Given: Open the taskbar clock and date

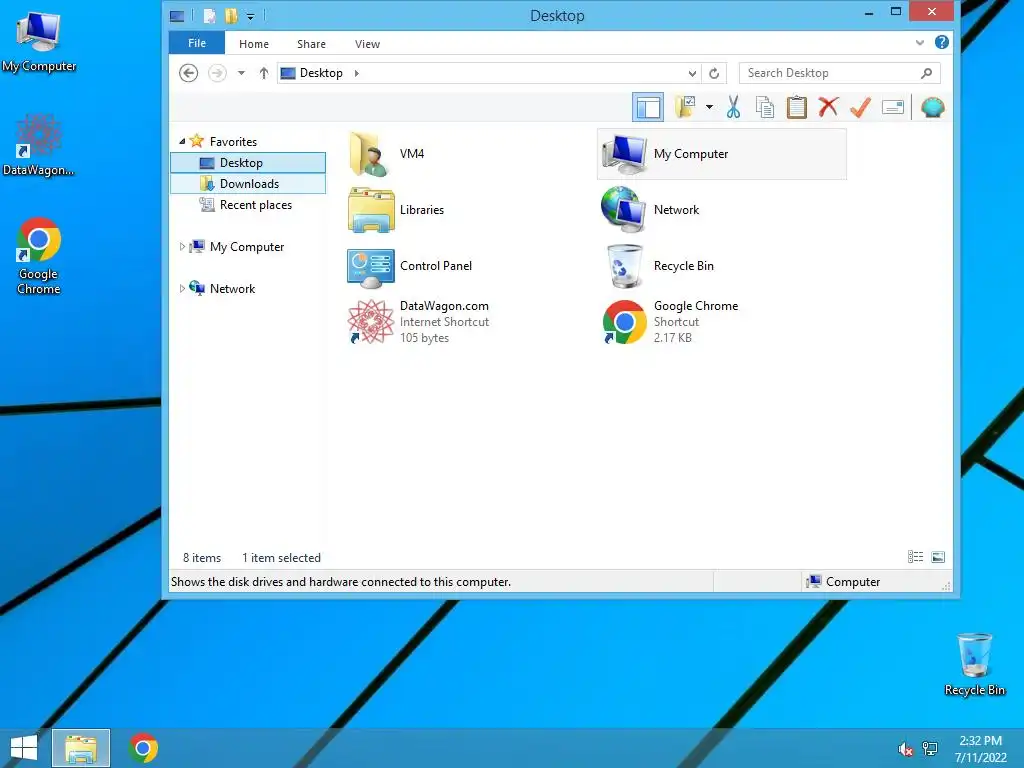Looking at the screenshot, I should pos(980,749).
